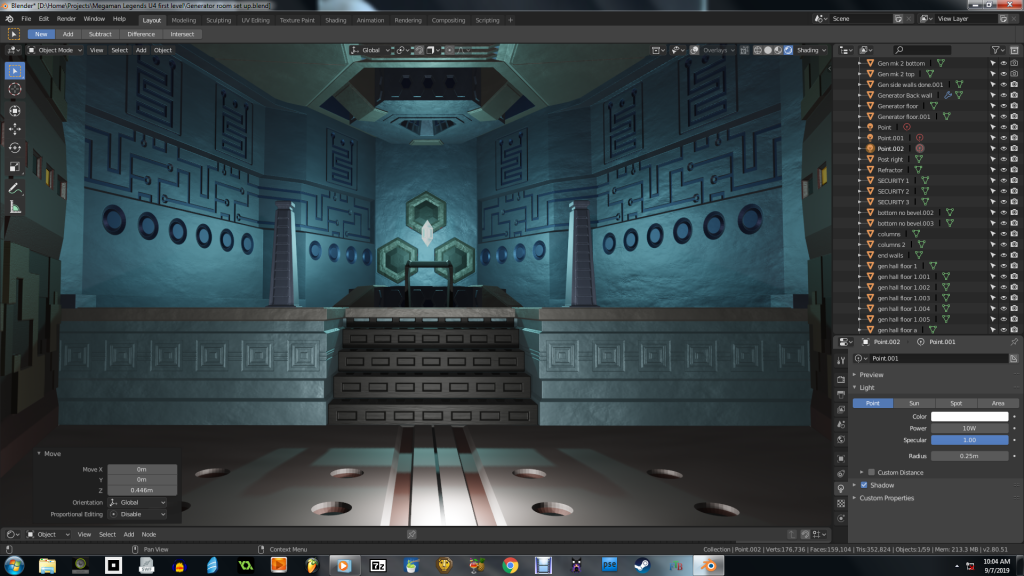This screenshot has width=1024, height=576.
Task: Click the light Color swatch
Action: pyautogui.click(x=969, y=417)
